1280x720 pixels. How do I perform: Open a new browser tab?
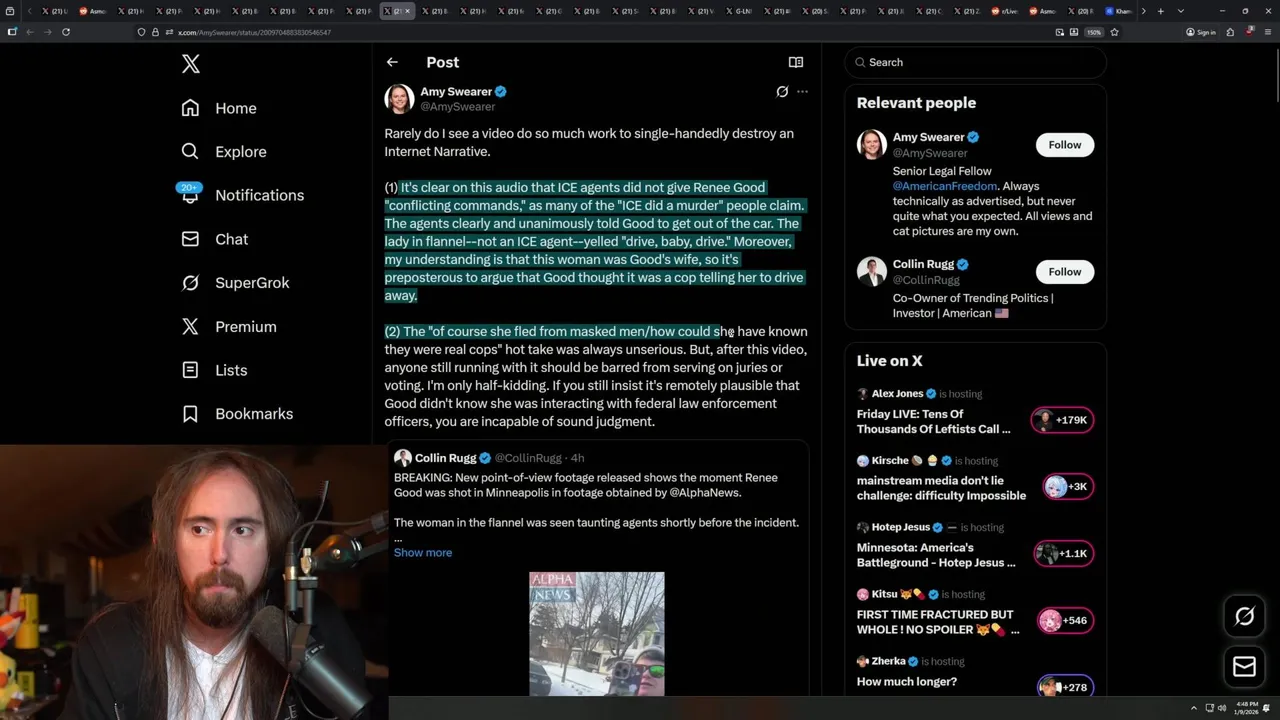[x=1160, y=11]
